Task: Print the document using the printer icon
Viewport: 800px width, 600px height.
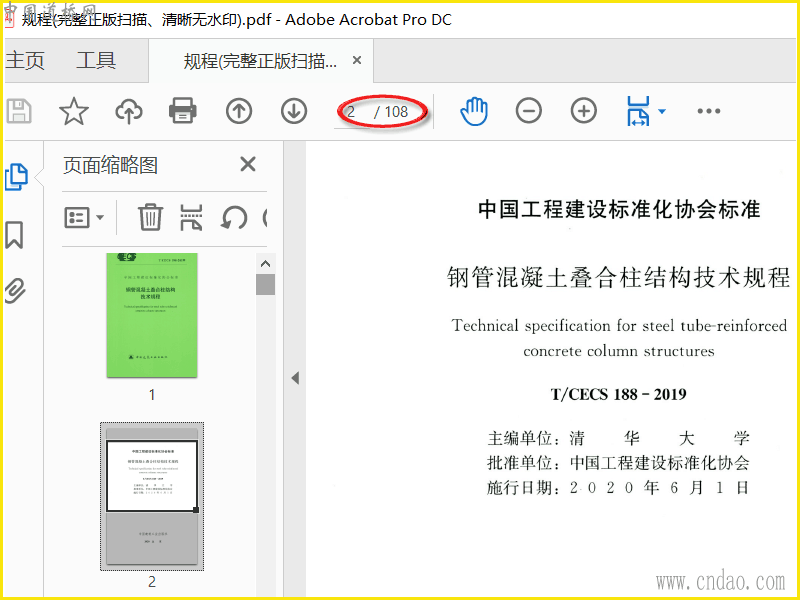Action: click(183, 111)
